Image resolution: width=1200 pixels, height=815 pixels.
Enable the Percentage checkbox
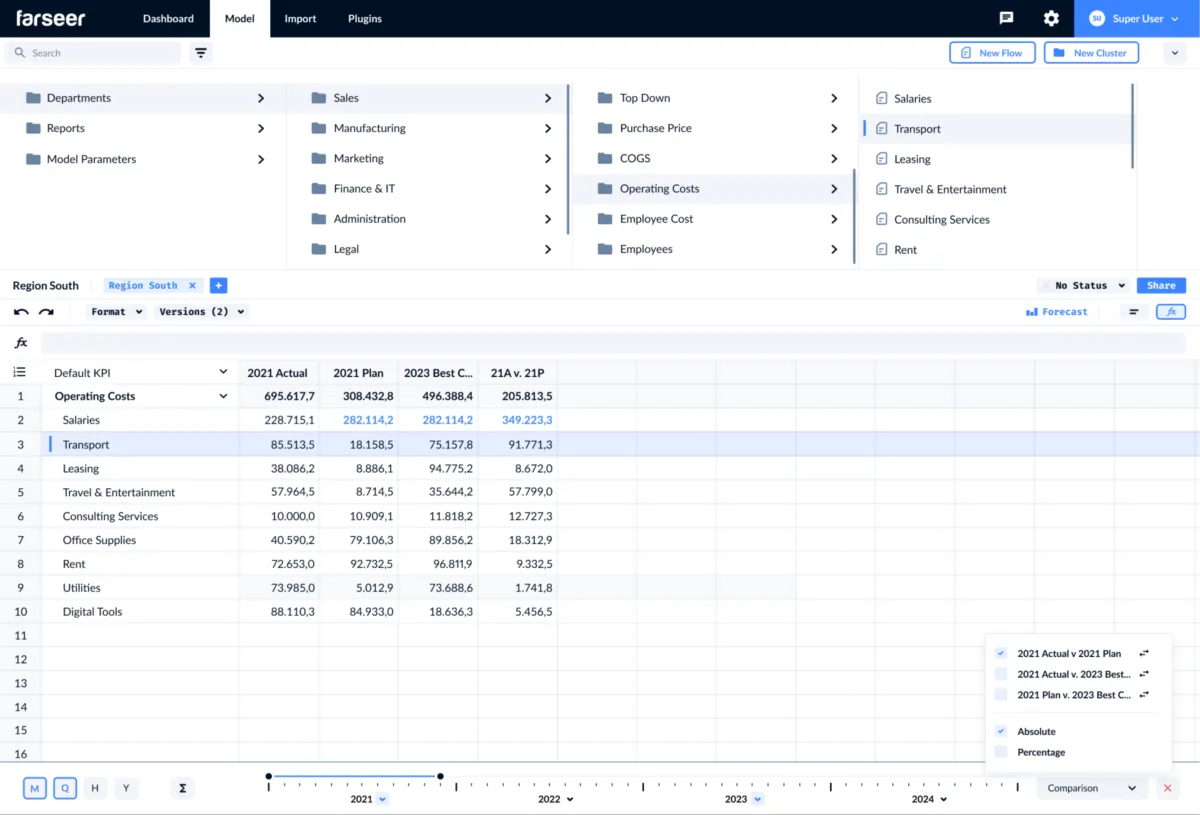pos(1001,752)
